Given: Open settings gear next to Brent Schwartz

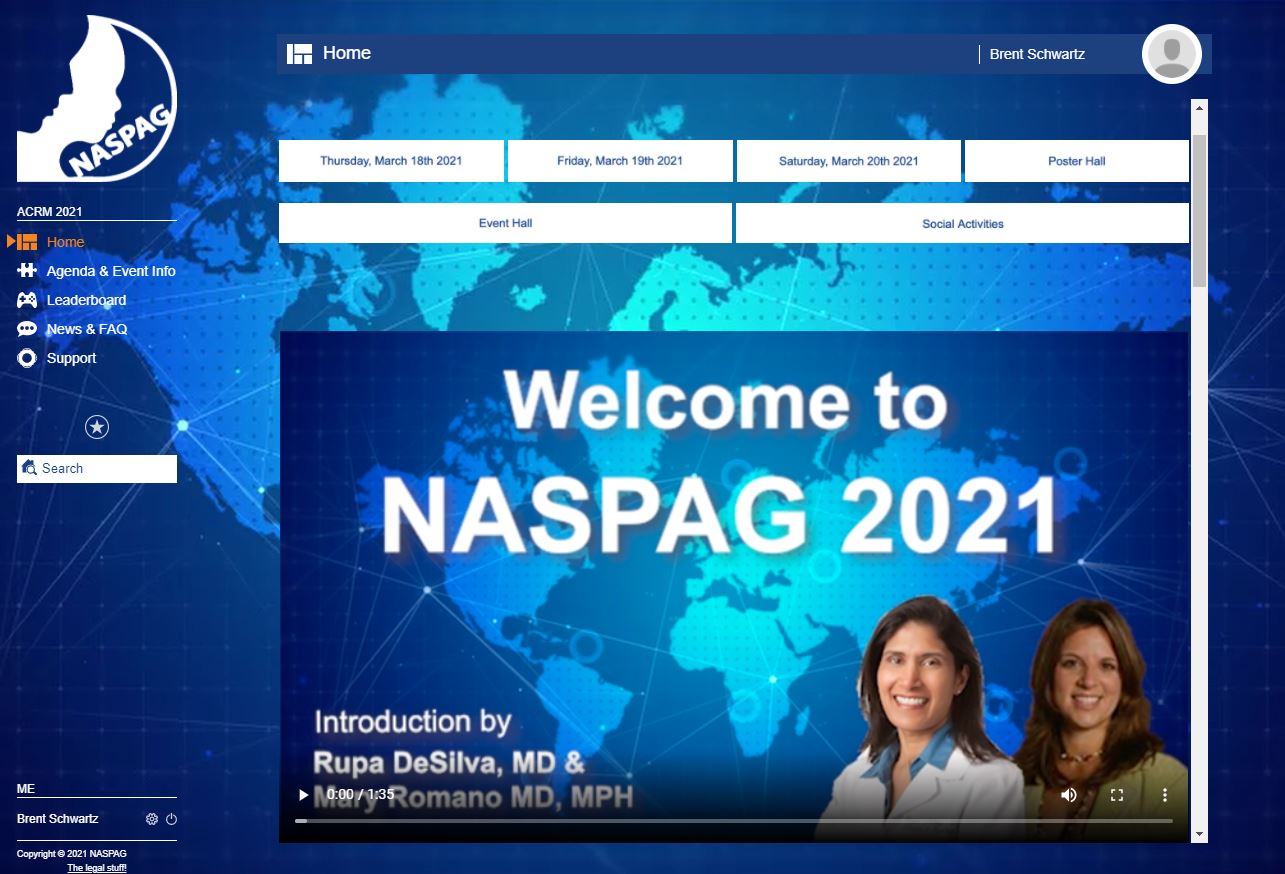Looking at the screenshot, I should (152, 819).
